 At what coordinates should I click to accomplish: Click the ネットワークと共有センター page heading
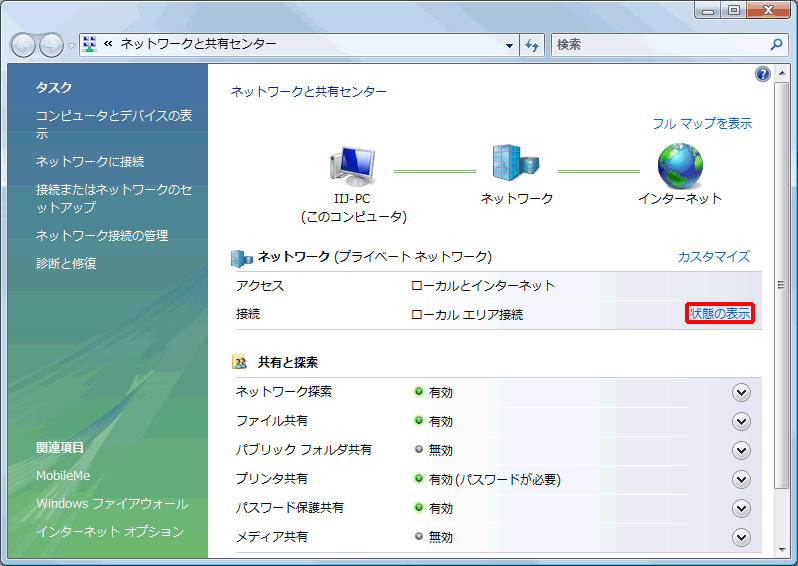click(308, 92)
